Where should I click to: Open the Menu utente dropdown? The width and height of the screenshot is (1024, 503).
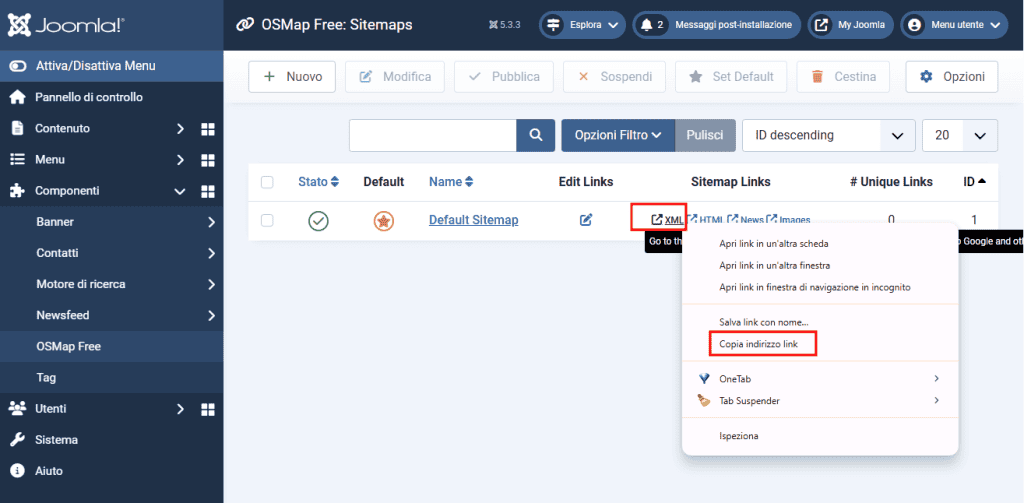click(954, 25)
